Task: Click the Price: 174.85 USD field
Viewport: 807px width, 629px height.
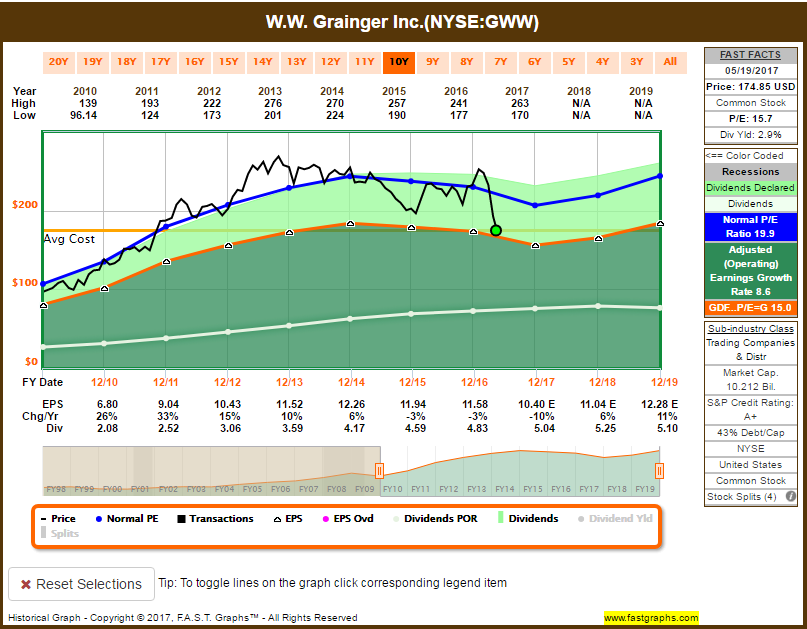Action: (750, 87)
